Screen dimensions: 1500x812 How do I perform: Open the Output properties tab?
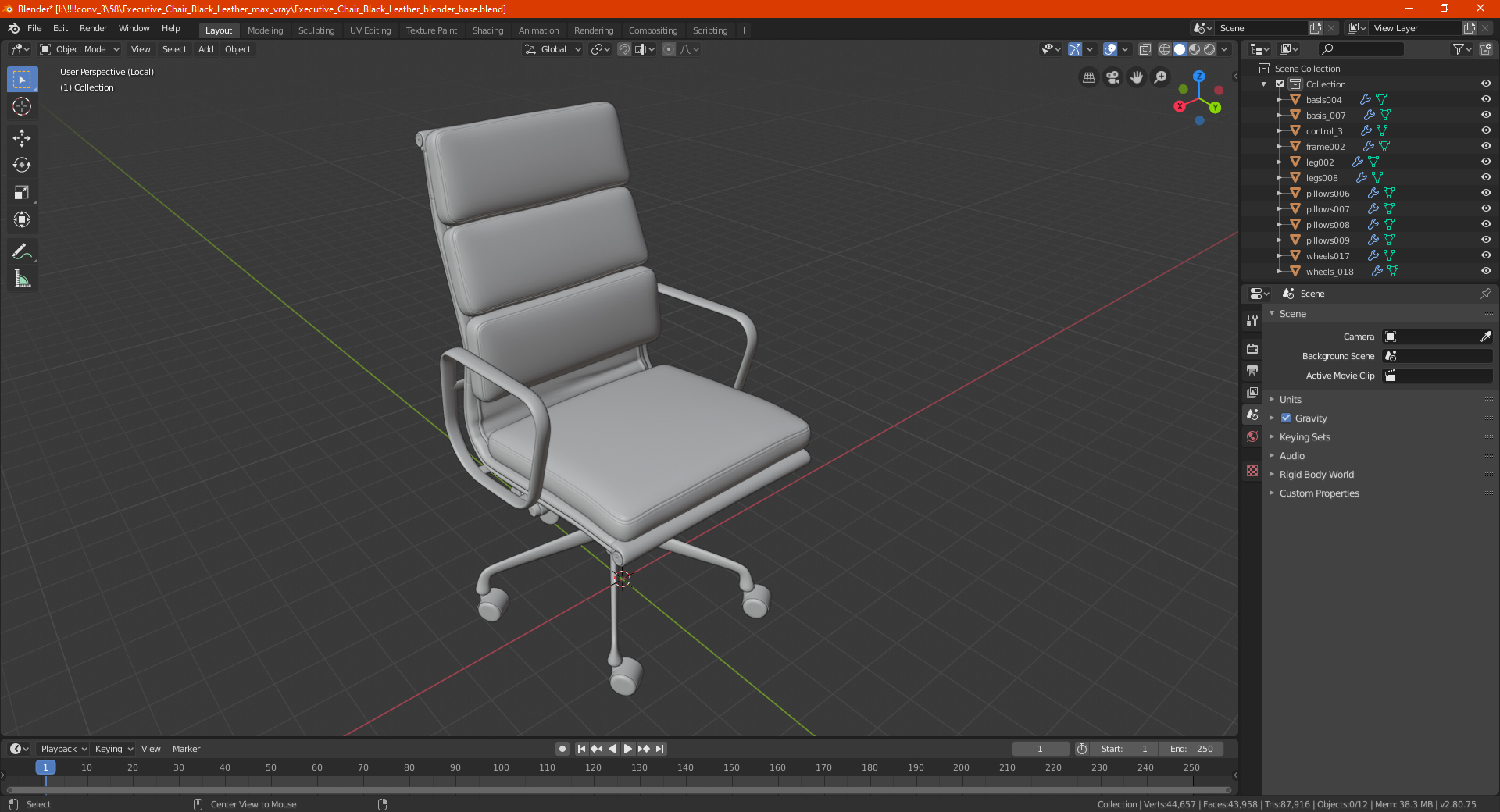click(1252, 370)
